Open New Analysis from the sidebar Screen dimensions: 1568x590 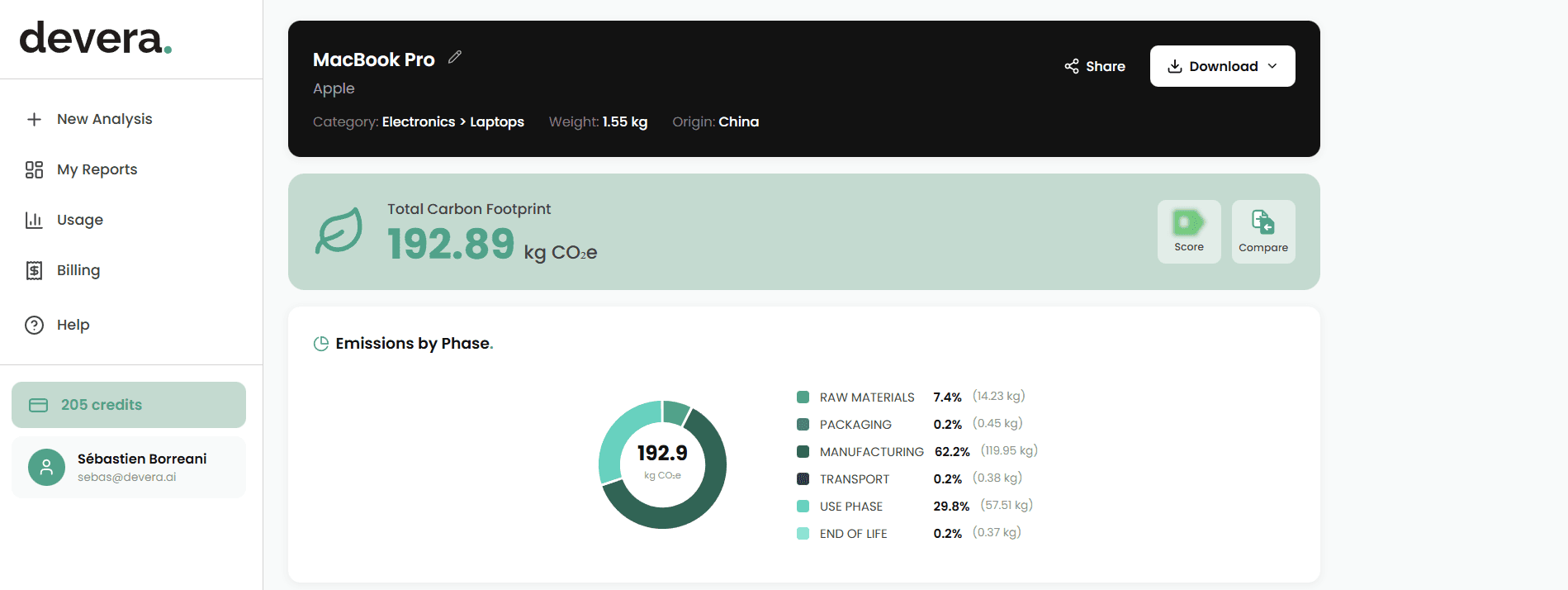point(105,119)
